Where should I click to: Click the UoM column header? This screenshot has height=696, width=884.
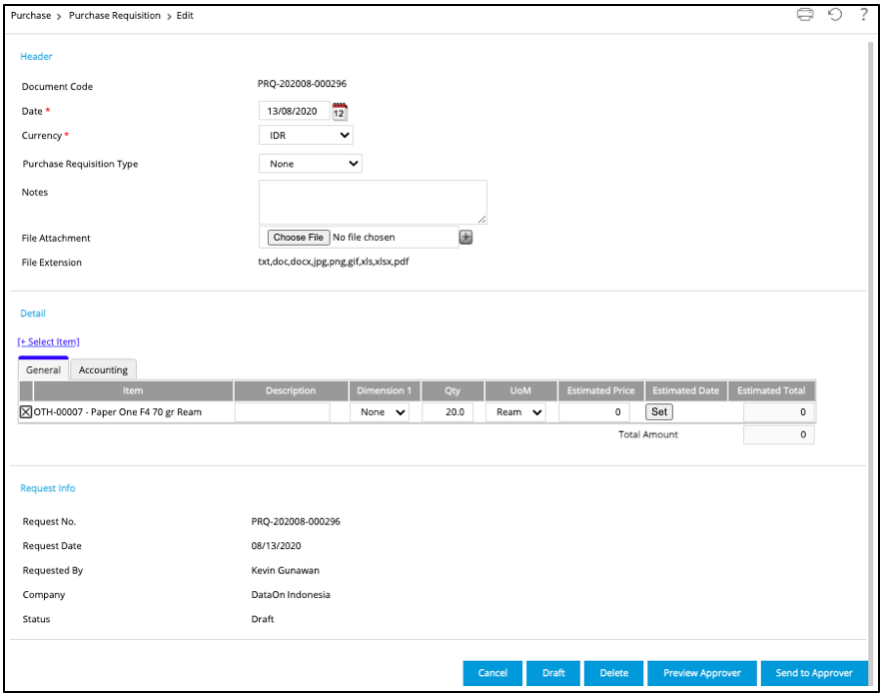[520, 391]
